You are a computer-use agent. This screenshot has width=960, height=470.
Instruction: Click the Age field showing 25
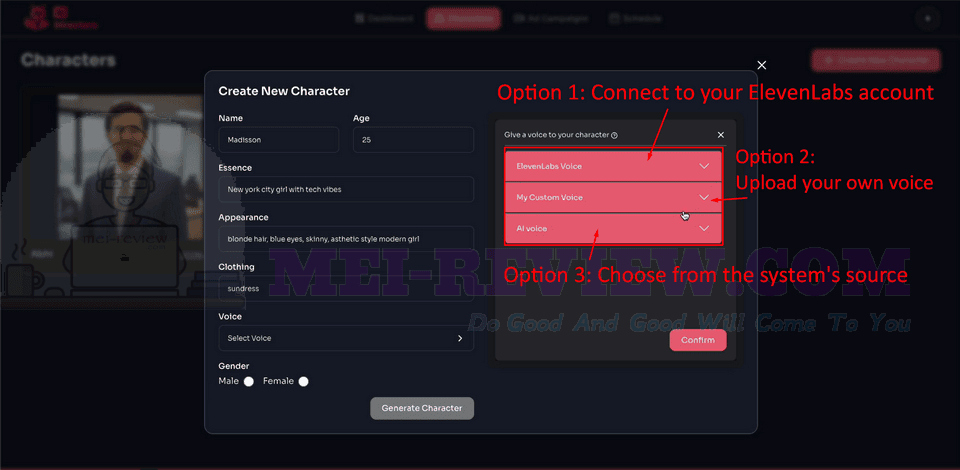413,140
